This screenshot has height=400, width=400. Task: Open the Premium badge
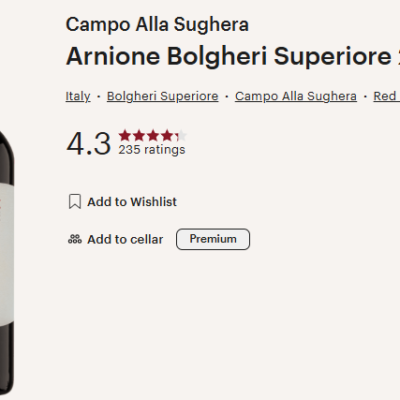point(213,239)
